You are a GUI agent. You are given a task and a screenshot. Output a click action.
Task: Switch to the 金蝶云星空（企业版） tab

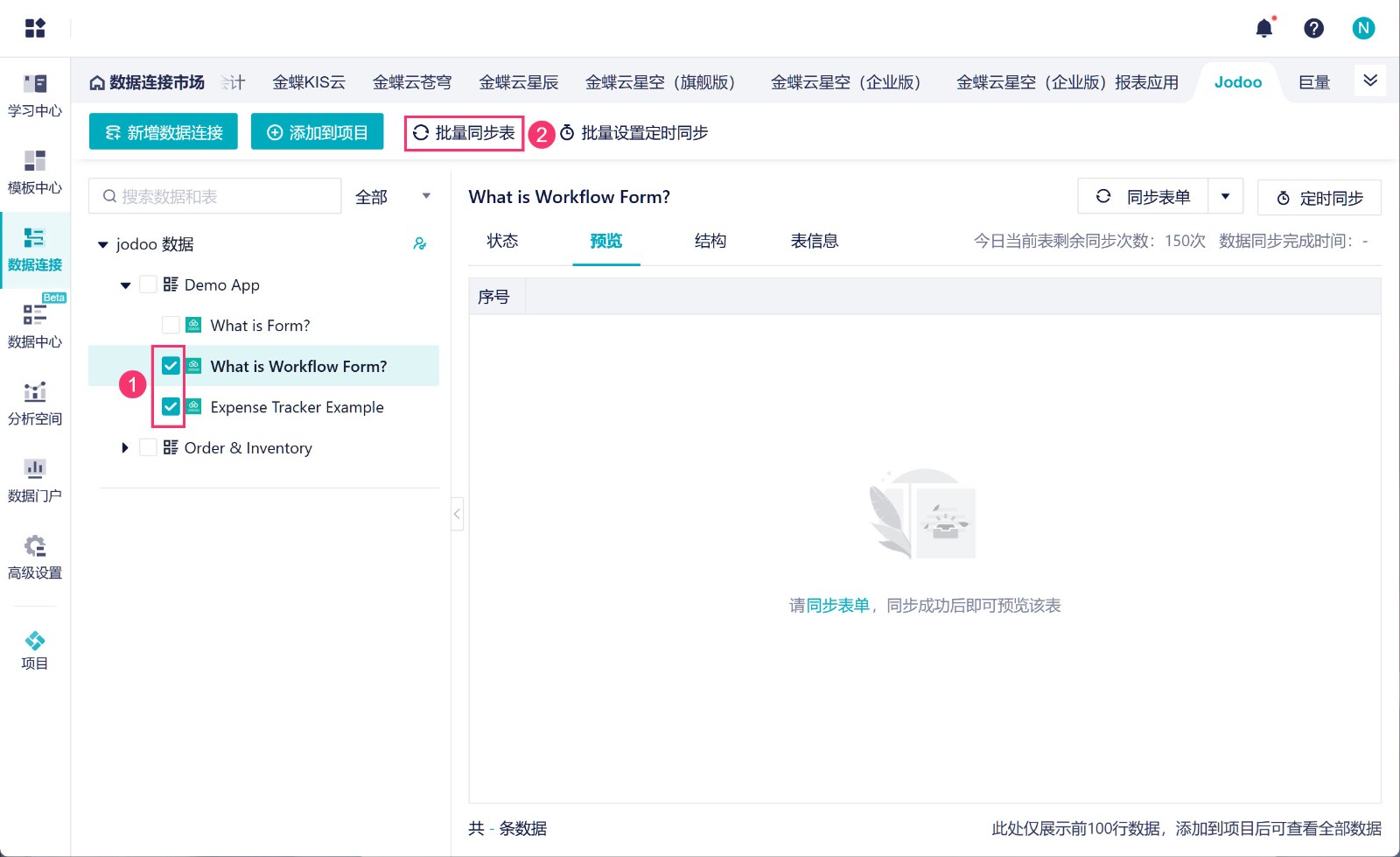[x=850, y=82]
